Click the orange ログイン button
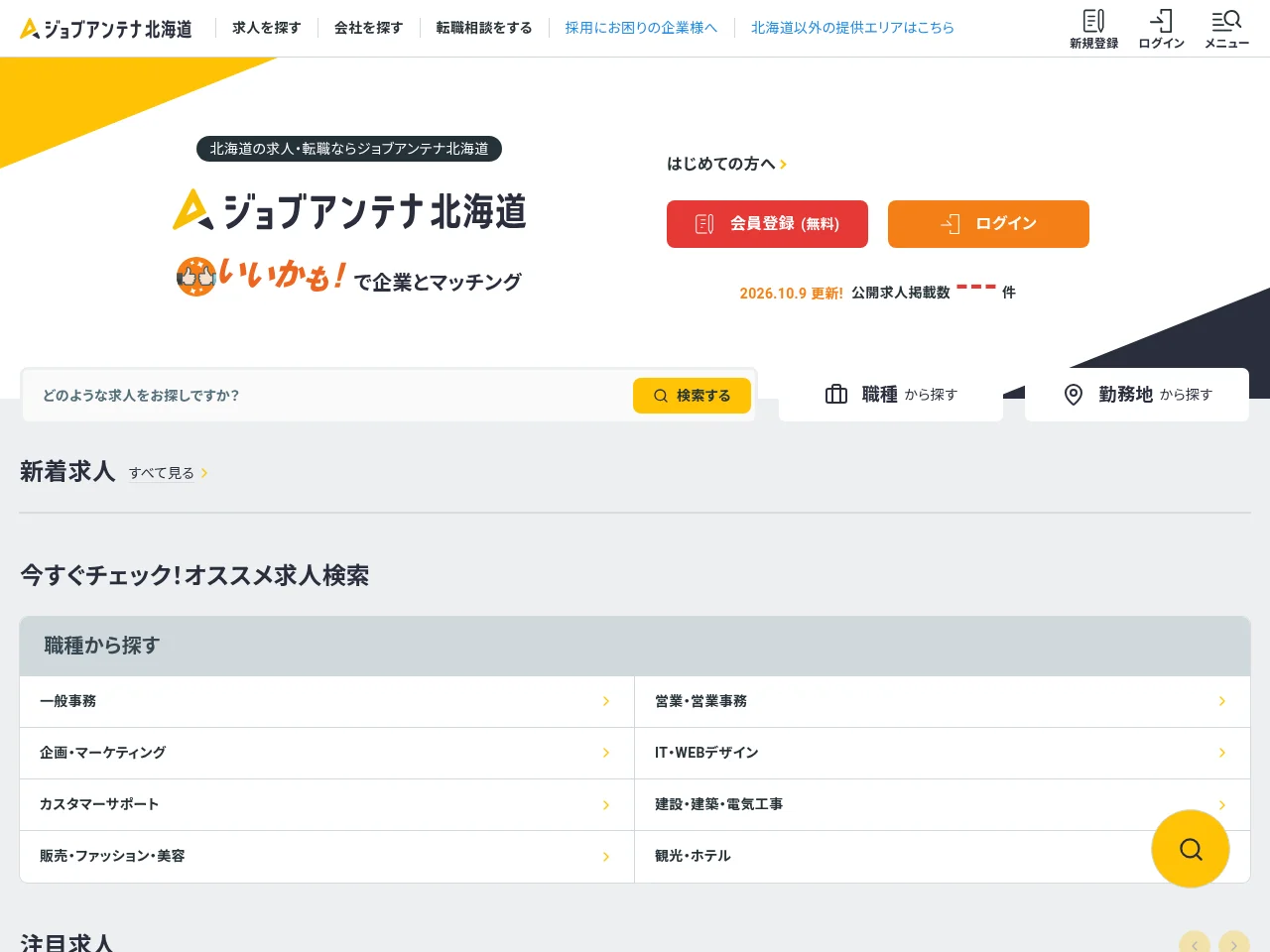The image size is (1270, 952). click(x=988, y=224)
